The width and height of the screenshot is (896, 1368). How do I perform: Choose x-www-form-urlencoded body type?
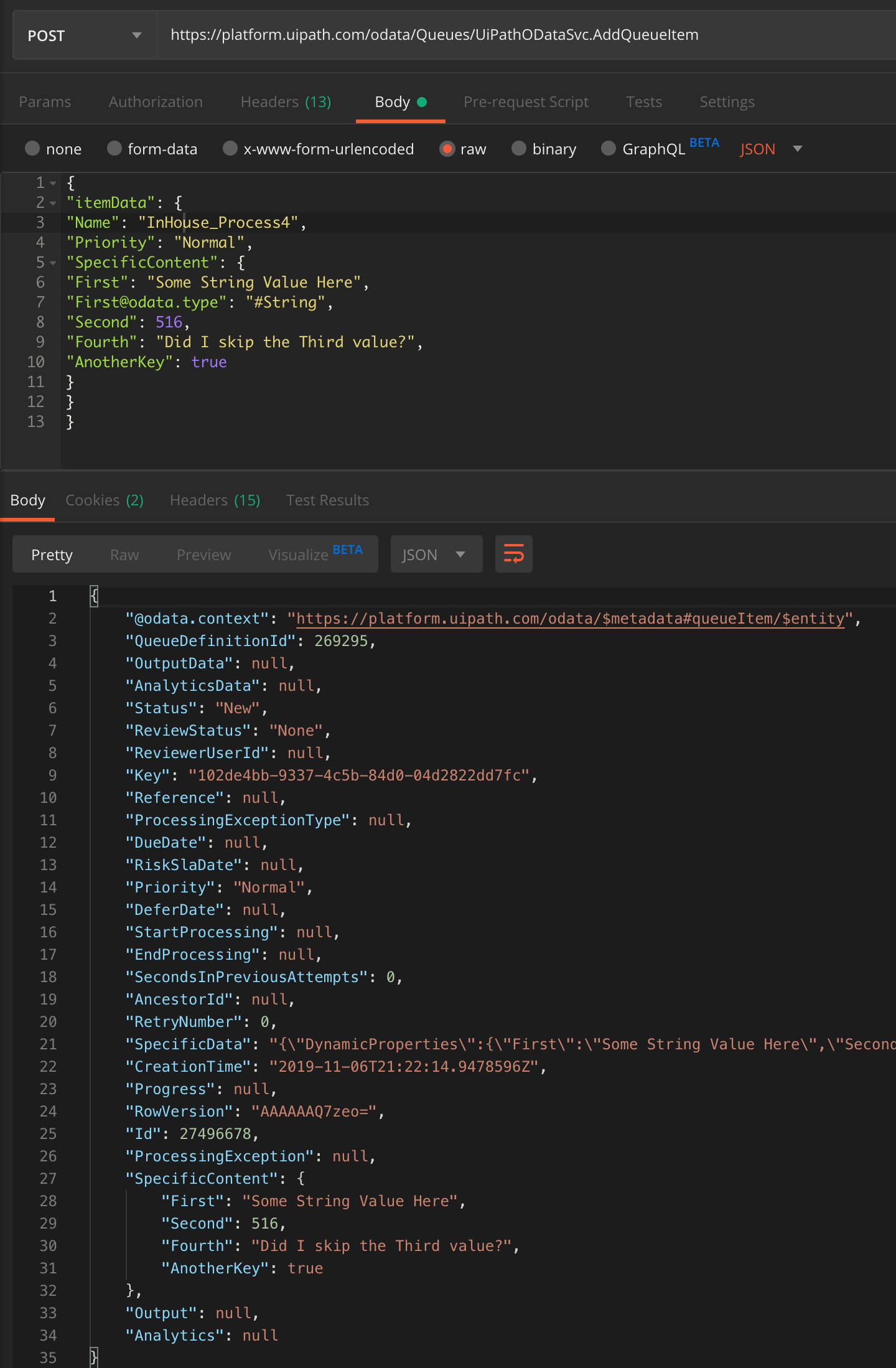230,149
